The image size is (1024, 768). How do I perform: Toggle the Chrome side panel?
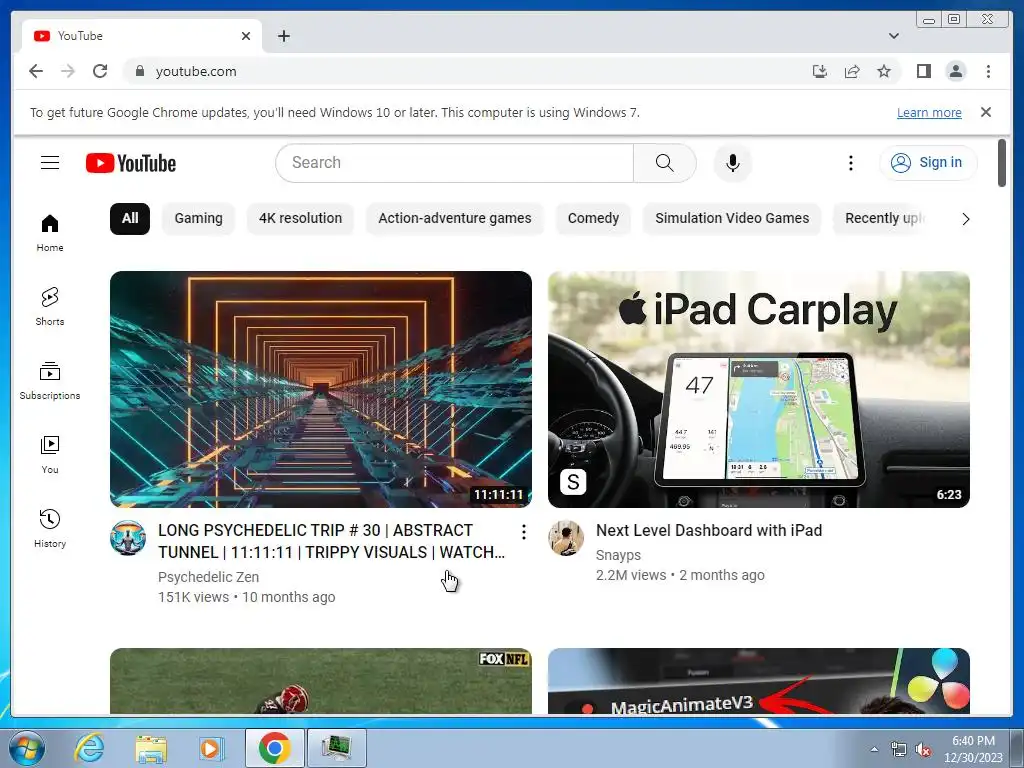923,71
